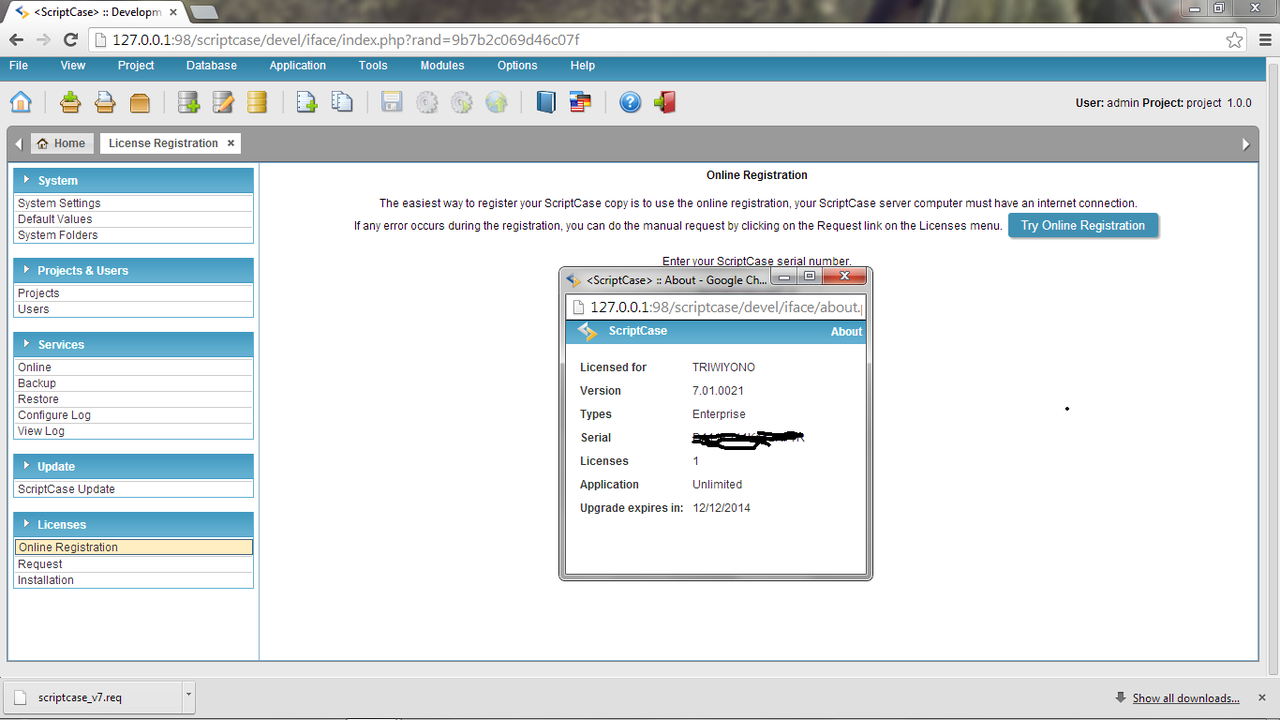Open Request under Licenses
1280x720 pixels.
133,564
